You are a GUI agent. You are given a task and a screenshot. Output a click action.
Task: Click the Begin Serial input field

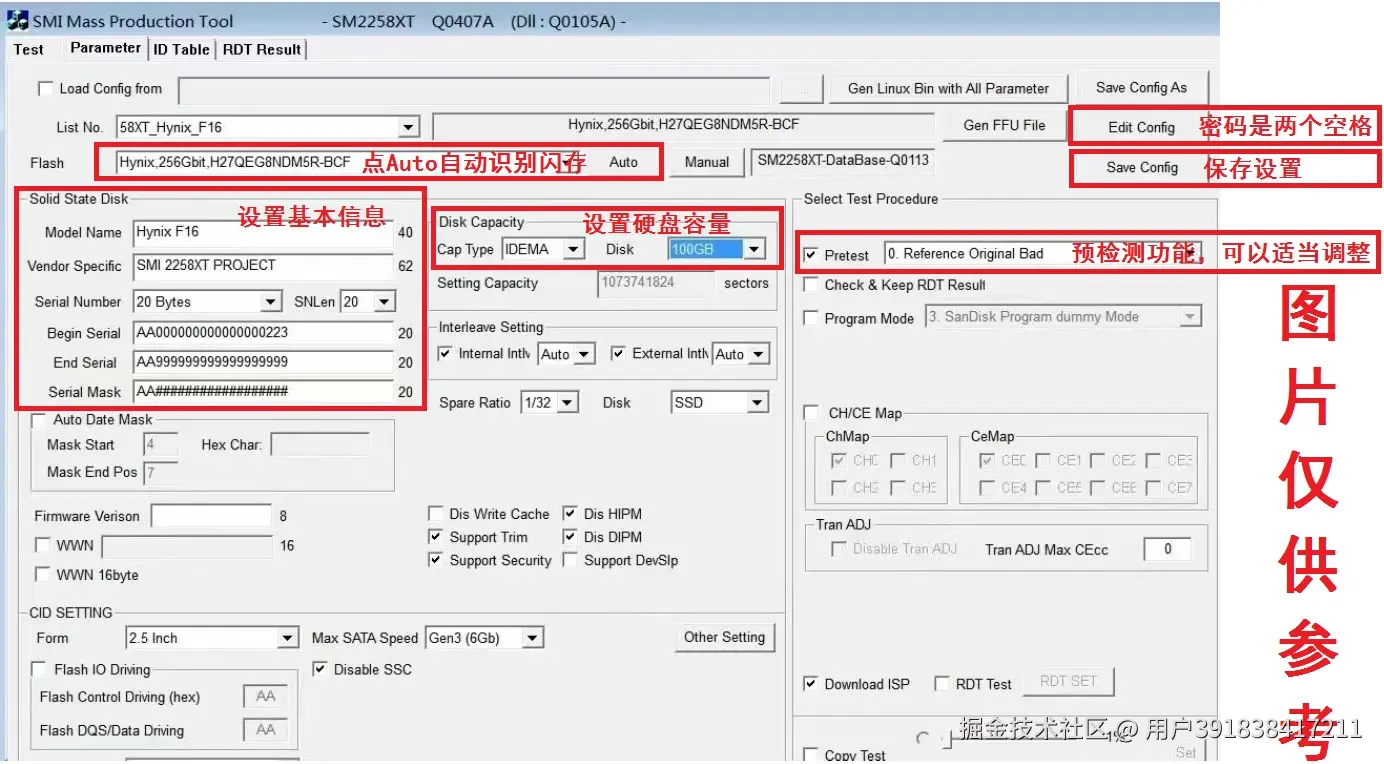click(263, 333)
